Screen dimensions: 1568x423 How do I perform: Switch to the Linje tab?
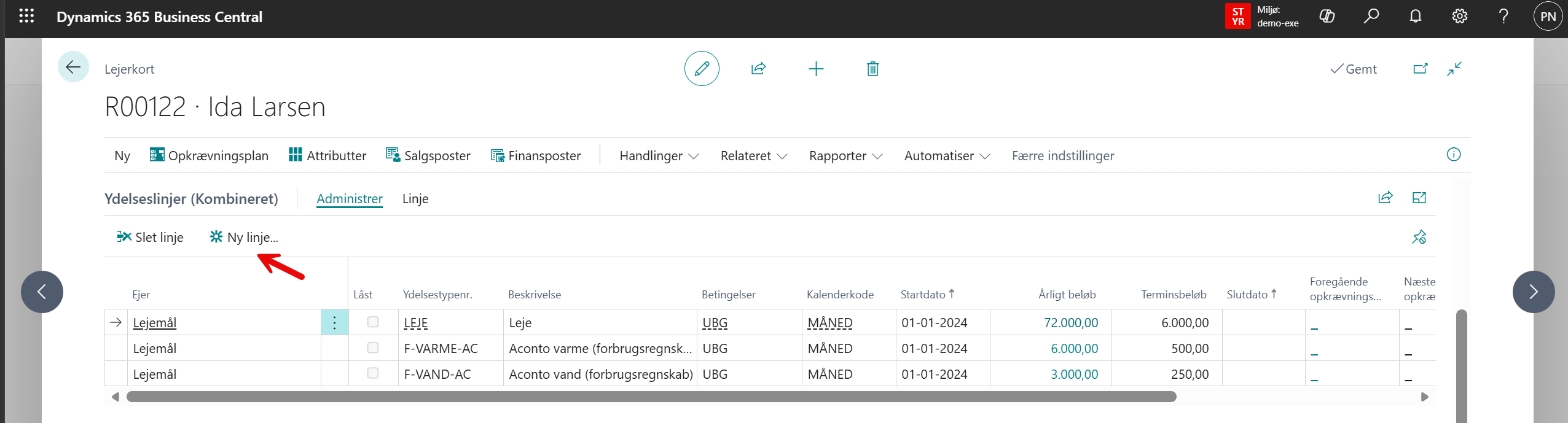click(x=415, y=199)
